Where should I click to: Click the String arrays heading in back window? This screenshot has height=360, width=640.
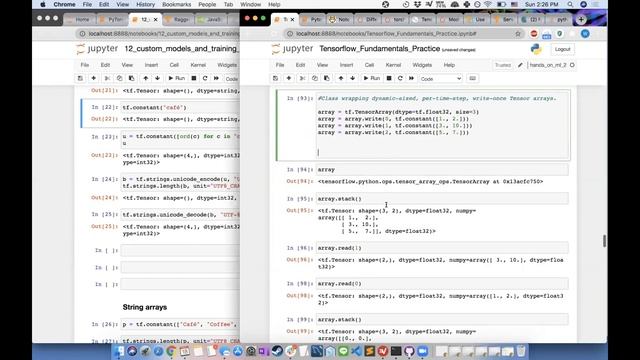pos(144,307)
